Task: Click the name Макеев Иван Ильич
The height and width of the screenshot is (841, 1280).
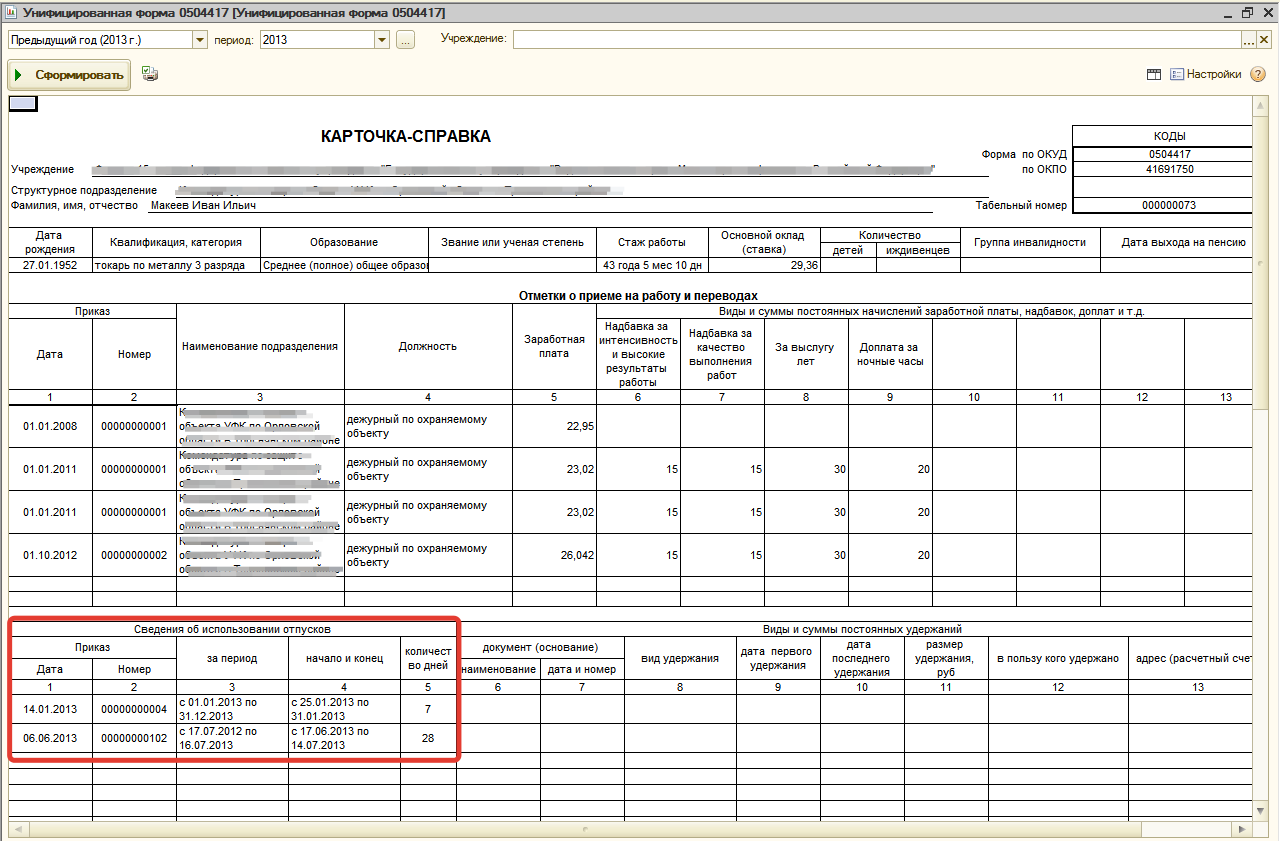Action: (x=203, y=205)
